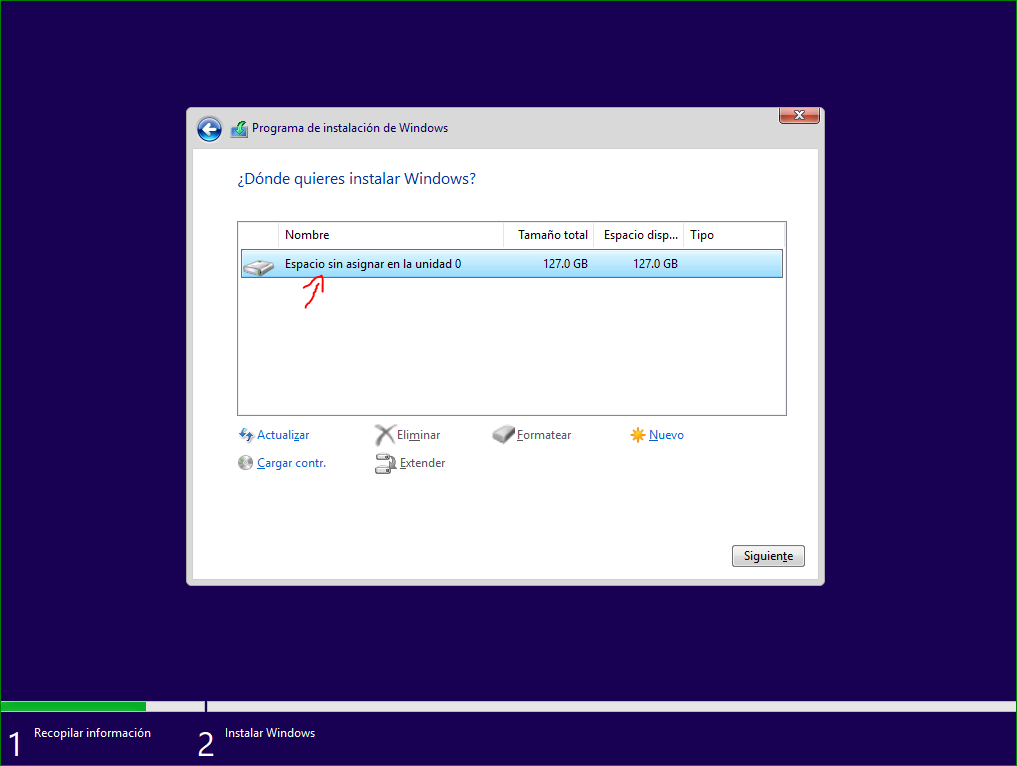1017x766 pixels.
Task: Click the Actualizar refresh arrows icon
Action: coord(246,435)
